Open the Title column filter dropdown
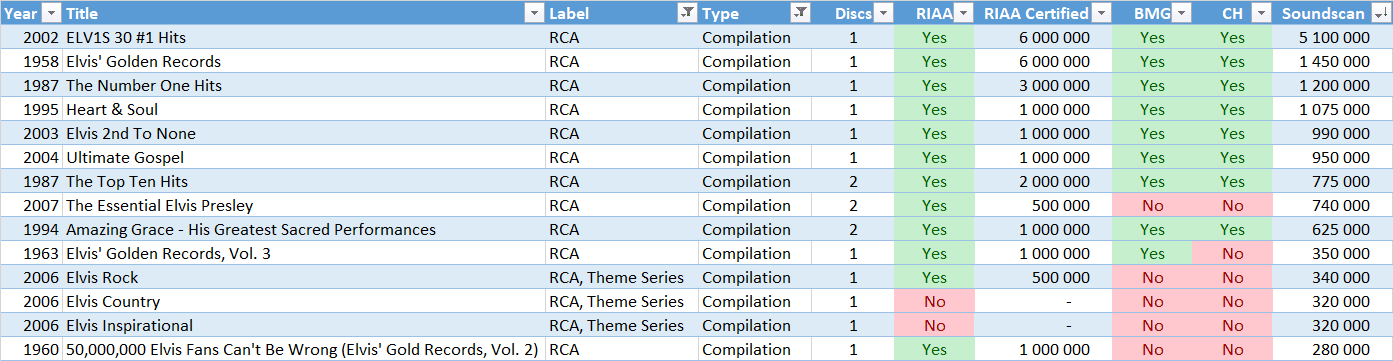The image size is (1393, 361). point(533,13)
